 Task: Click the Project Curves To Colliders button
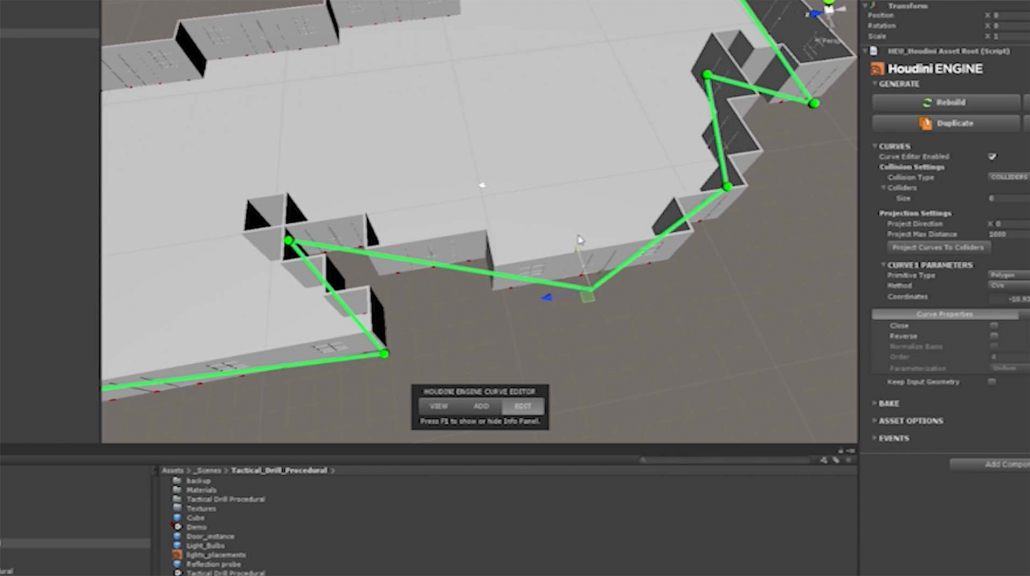(x=938, y=247)
